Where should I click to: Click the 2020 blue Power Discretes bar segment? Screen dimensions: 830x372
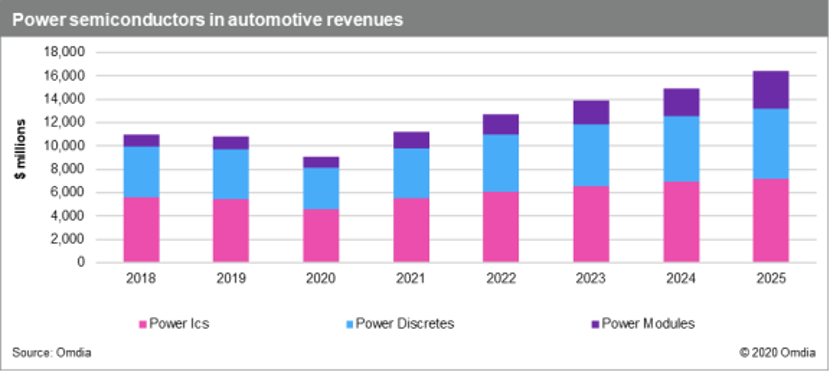[x=321, y=188]
